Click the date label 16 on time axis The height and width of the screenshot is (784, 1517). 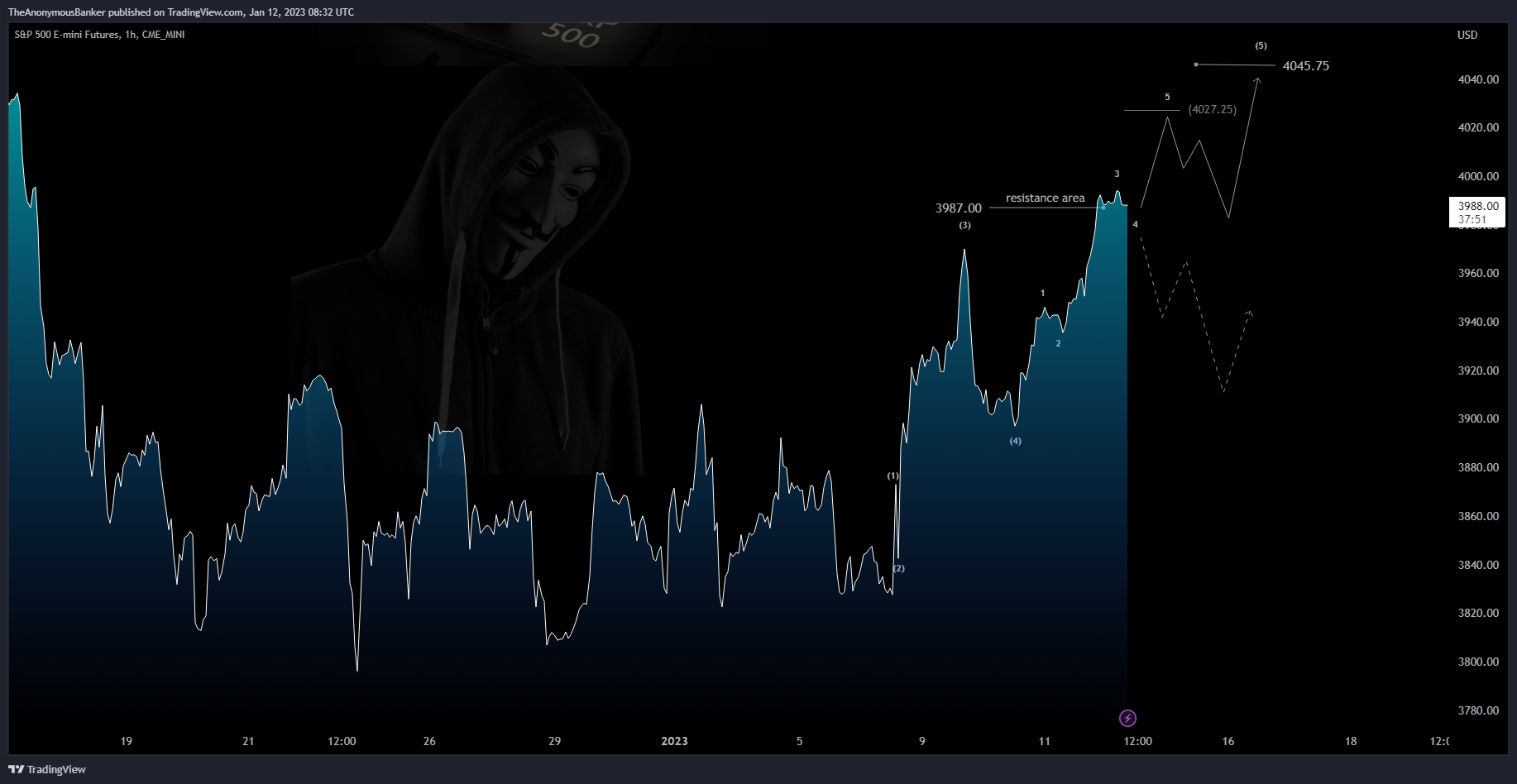pos(1228,741)
